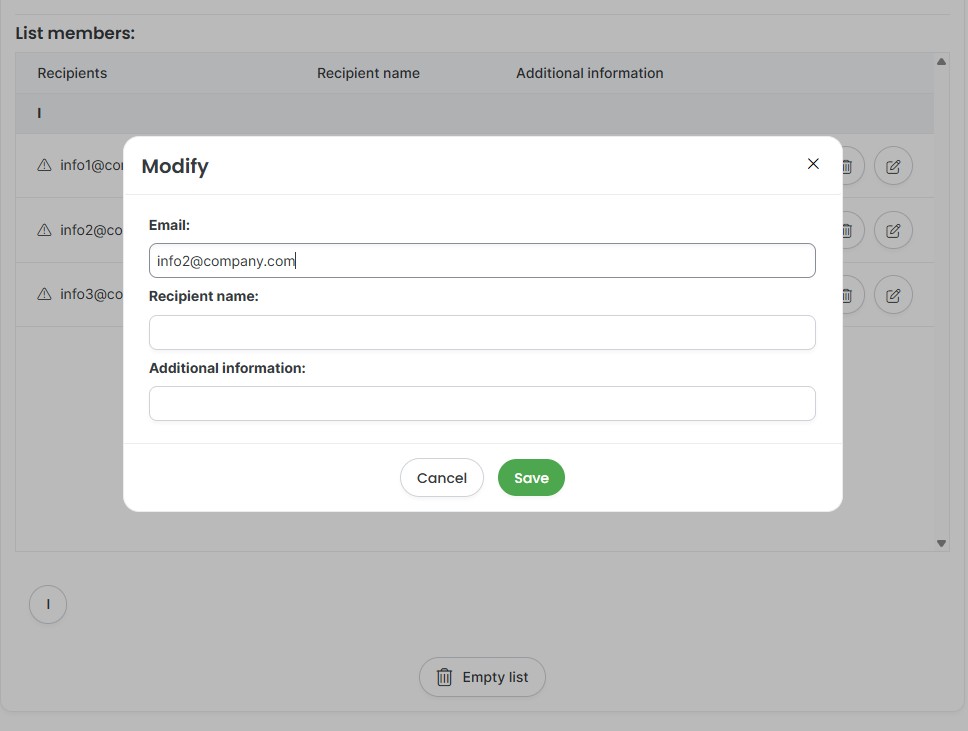This screenshot has width=968, height=731.
Task: Select the letter I pagination button
Action: (x=48, y=604)
